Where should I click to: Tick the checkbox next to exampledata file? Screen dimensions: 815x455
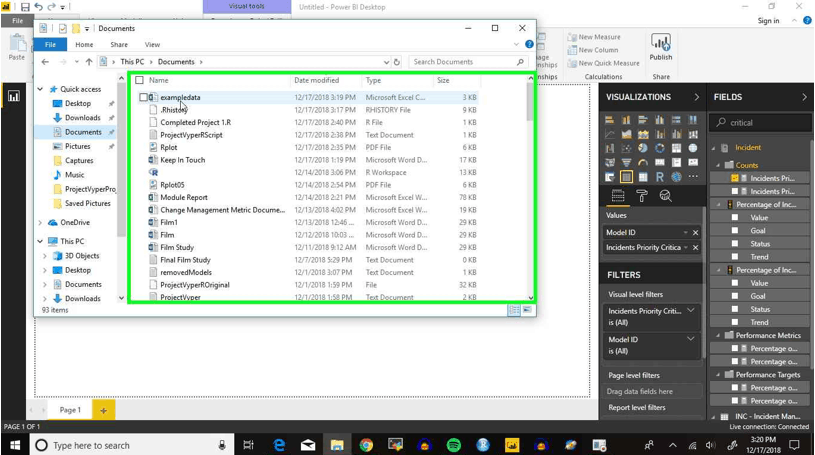coord(143,97)
